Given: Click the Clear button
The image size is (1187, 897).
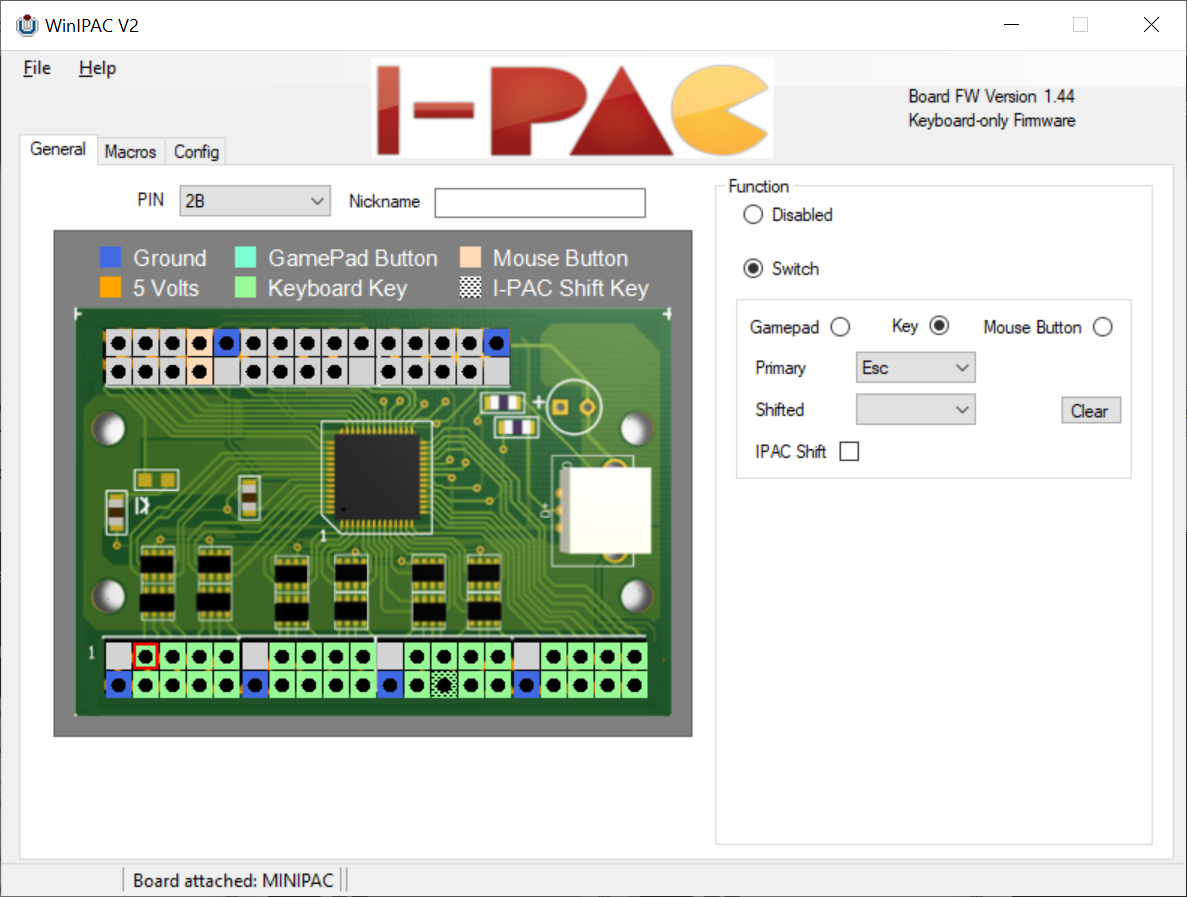Looking at the screenshot, I should point(1090,411).
